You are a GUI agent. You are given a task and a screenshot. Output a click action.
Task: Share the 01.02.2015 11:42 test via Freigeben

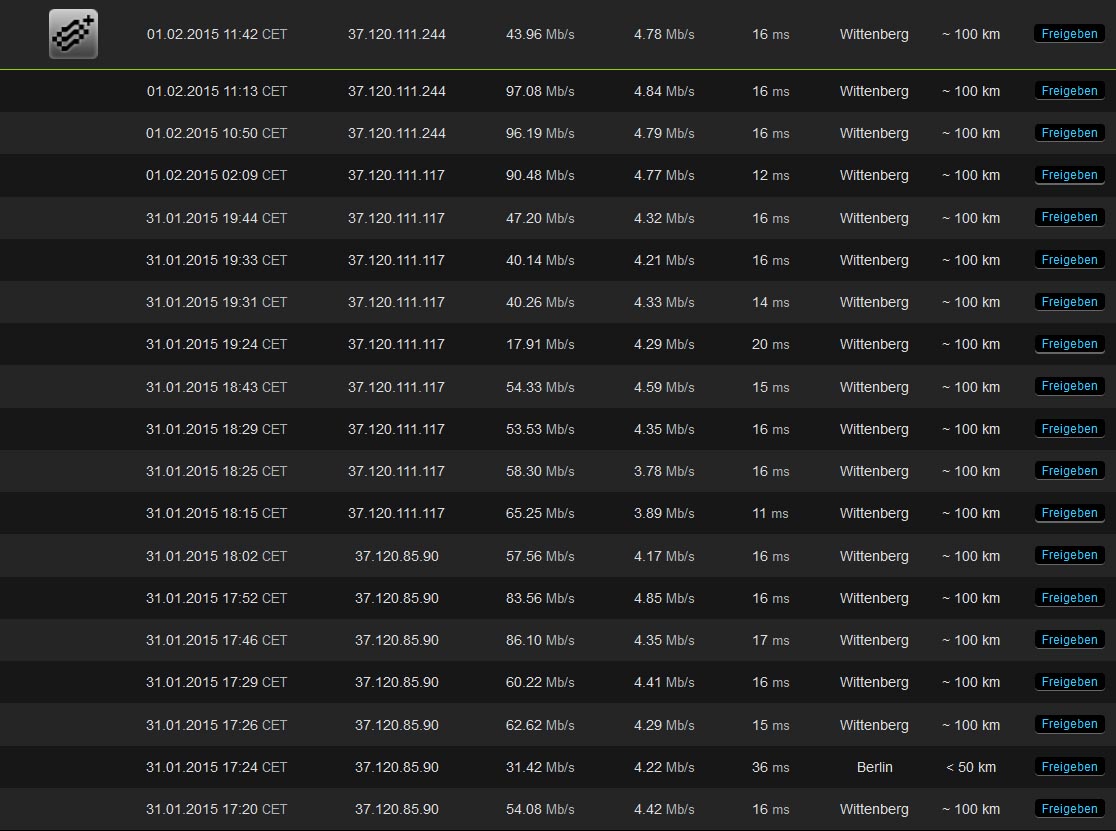tap(1069, 33)
